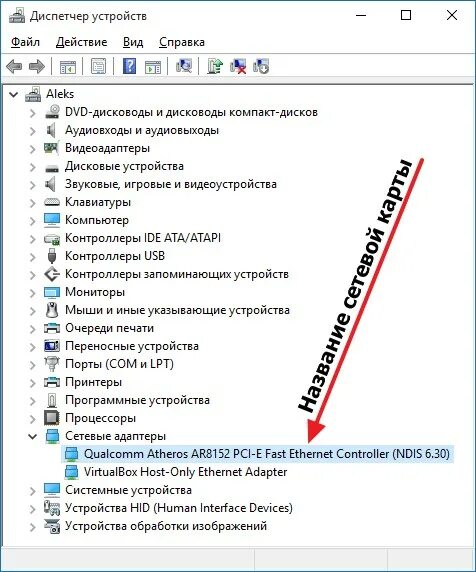Select Qualcomm Atheros AR8152 Ethernet Controller
The width and height of the screenshot is (476, 572).
click(267, 454)
